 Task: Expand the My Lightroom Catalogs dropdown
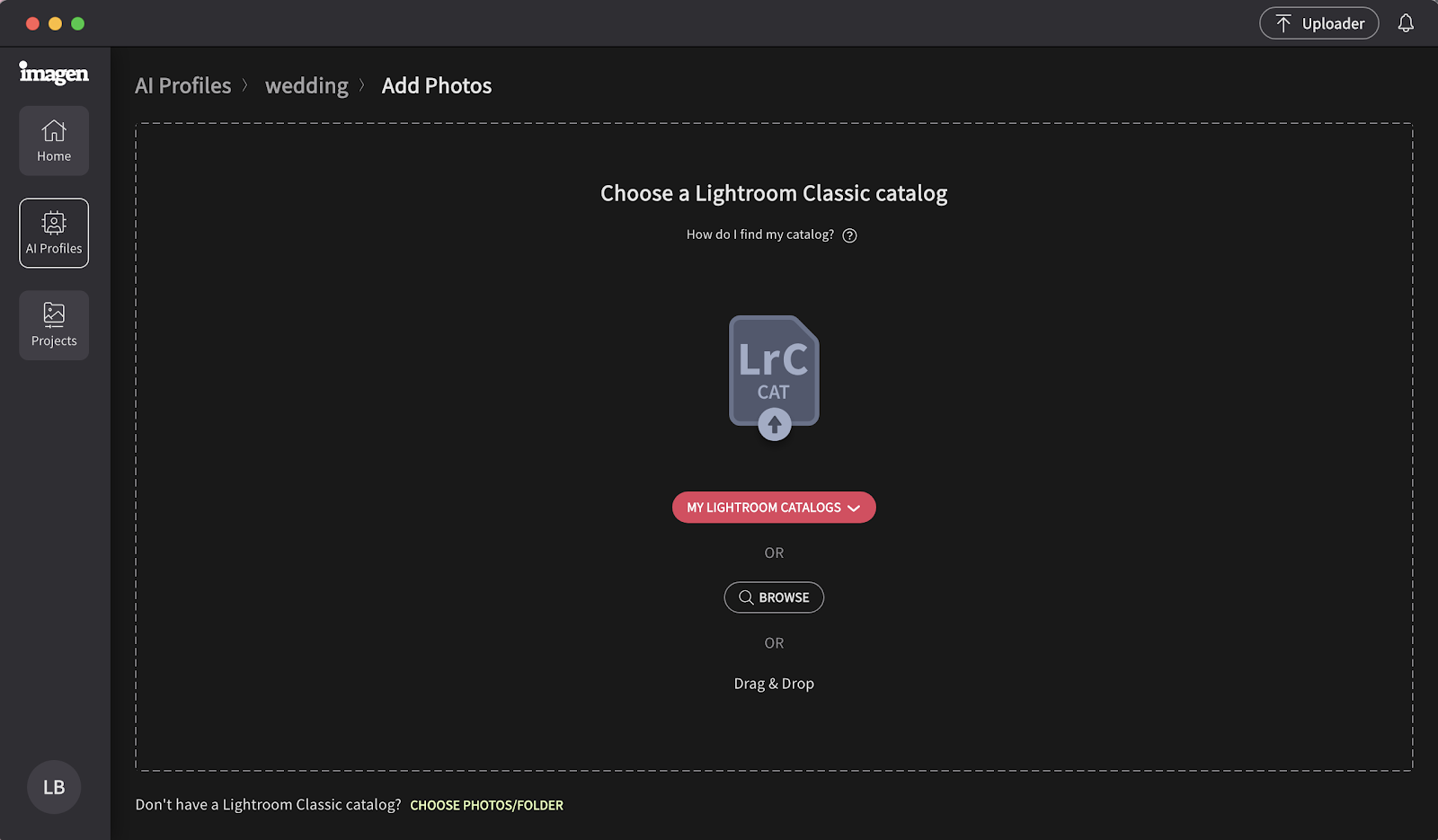(774, 508)
